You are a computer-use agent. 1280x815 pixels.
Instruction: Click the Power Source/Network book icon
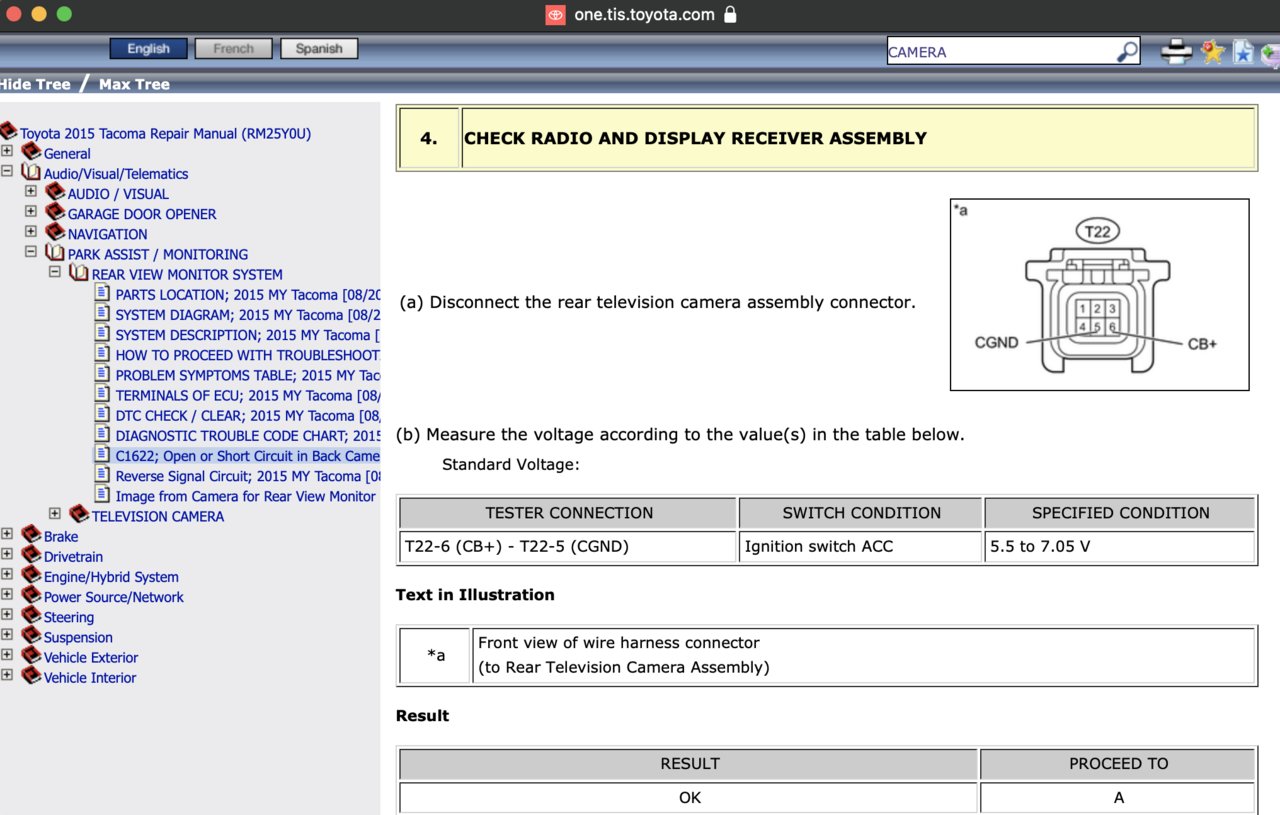pos(31,596)
